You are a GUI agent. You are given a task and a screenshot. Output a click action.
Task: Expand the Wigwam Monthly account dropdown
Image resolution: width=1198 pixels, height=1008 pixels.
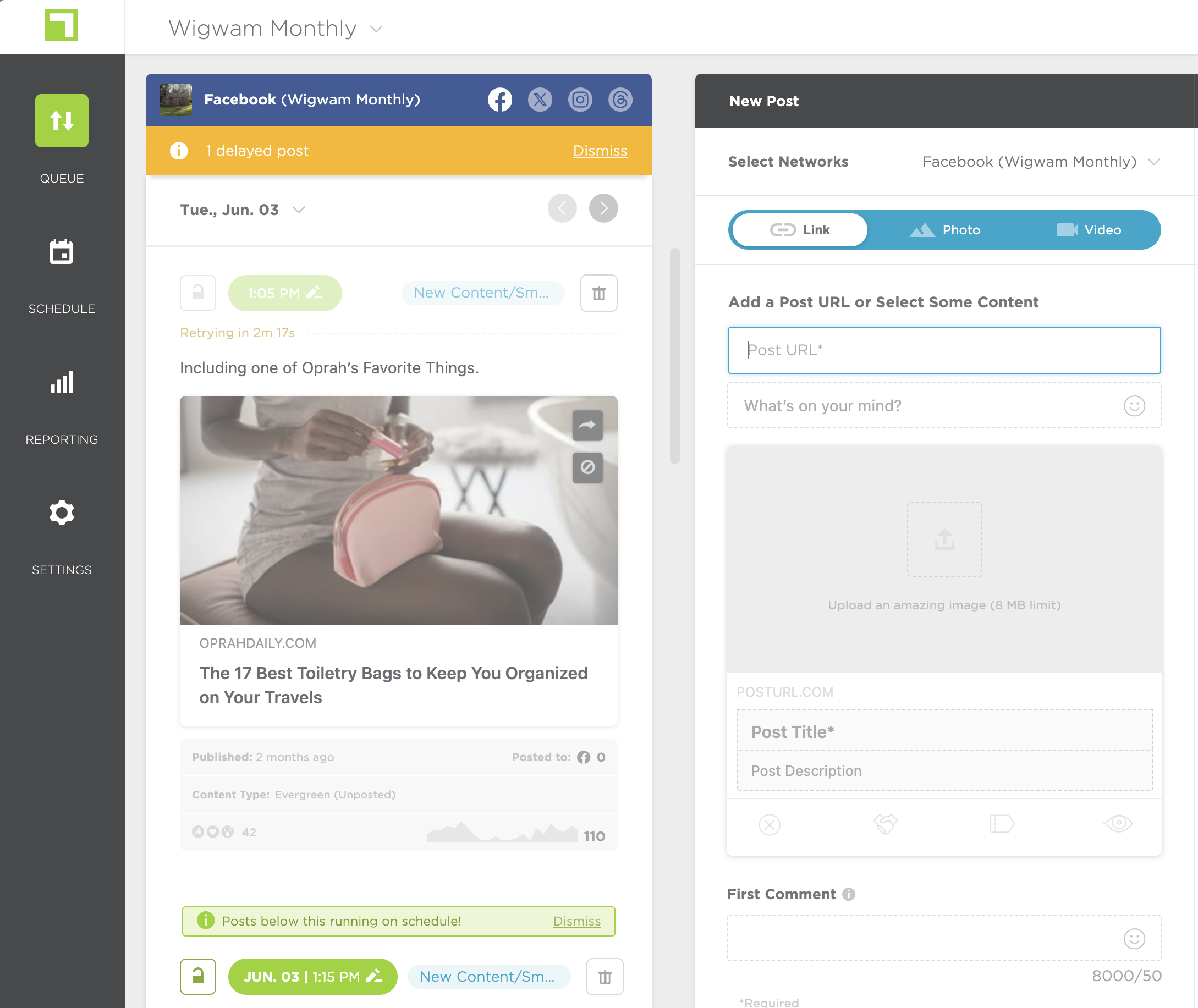point(377,29)
